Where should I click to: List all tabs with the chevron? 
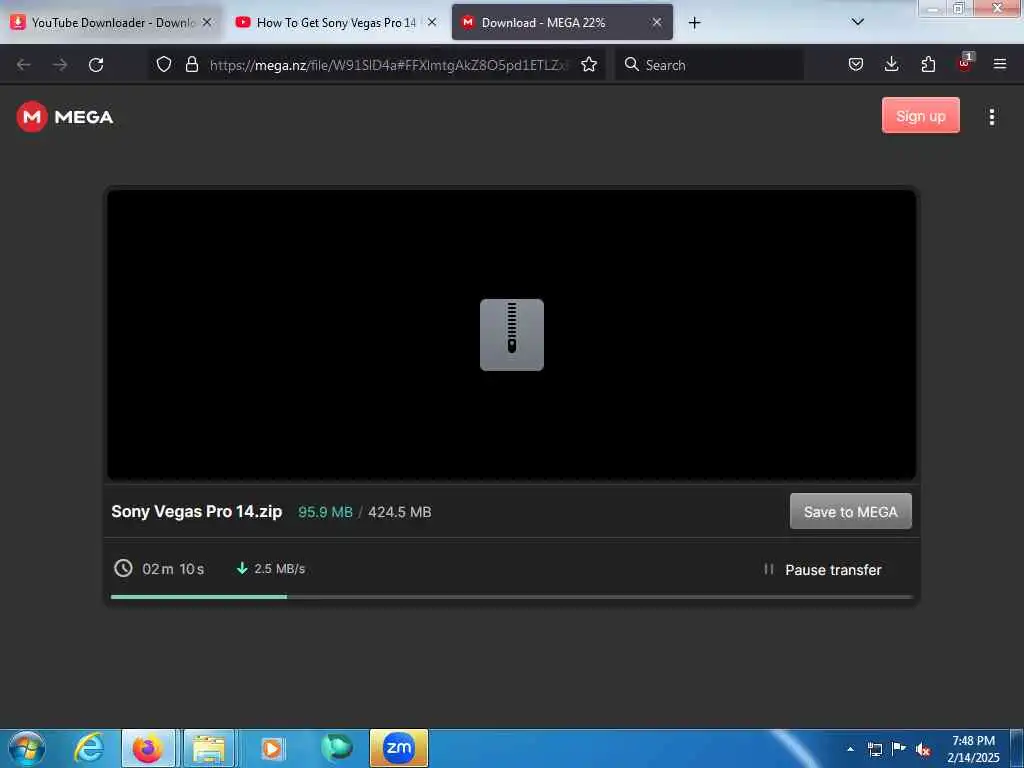tap(858, 22)
